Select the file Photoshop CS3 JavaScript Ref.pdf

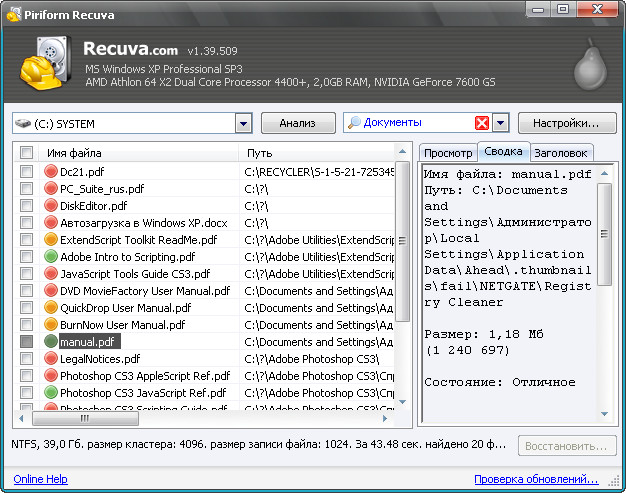coord(143,392)
